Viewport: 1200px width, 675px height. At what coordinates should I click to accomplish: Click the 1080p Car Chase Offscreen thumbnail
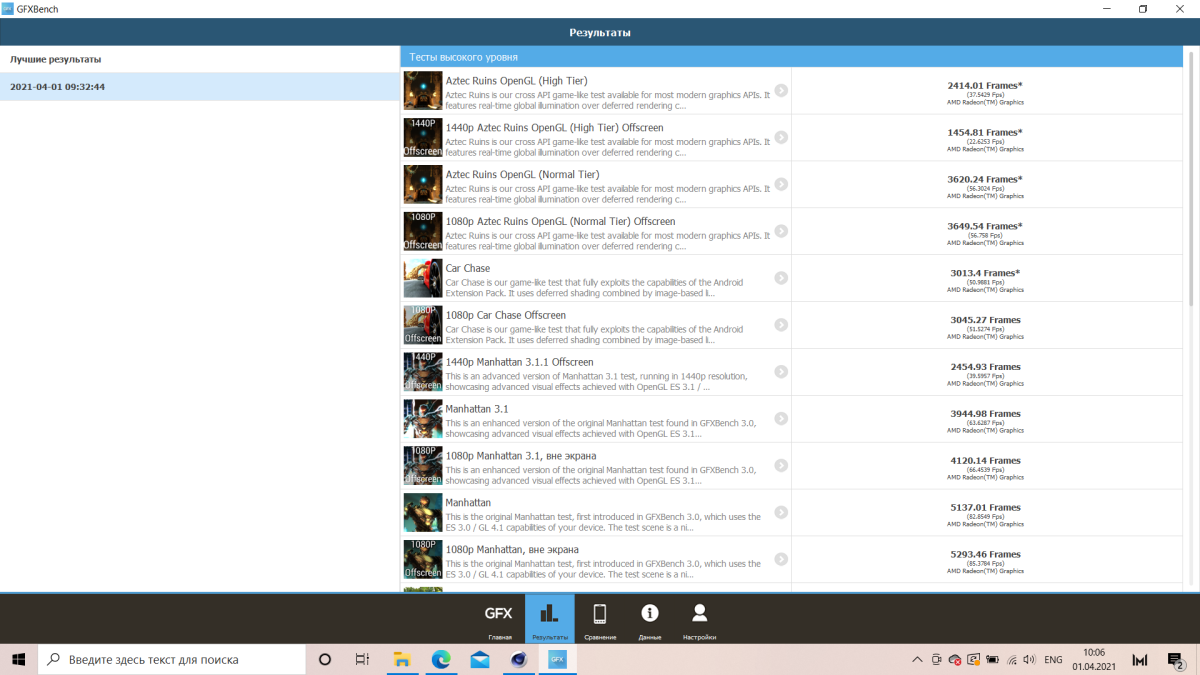(423, 325)
